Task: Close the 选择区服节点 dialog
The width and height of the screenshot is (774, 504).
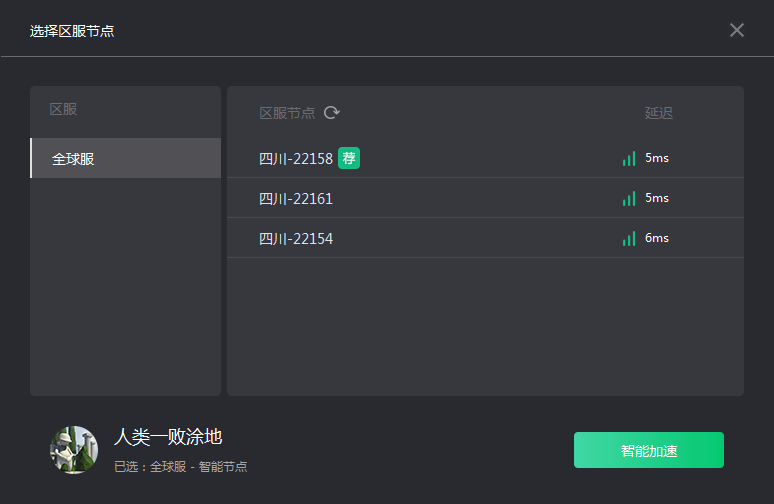Action: (737, 30)
